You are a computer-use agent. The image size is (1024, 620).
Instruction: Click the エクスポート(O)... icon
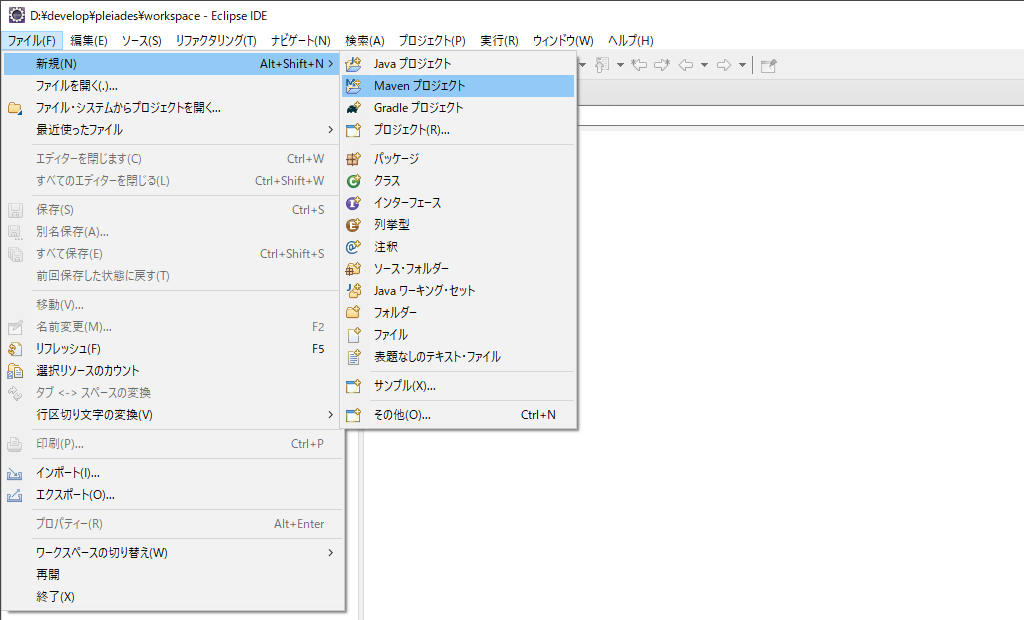tap(15, 496)
